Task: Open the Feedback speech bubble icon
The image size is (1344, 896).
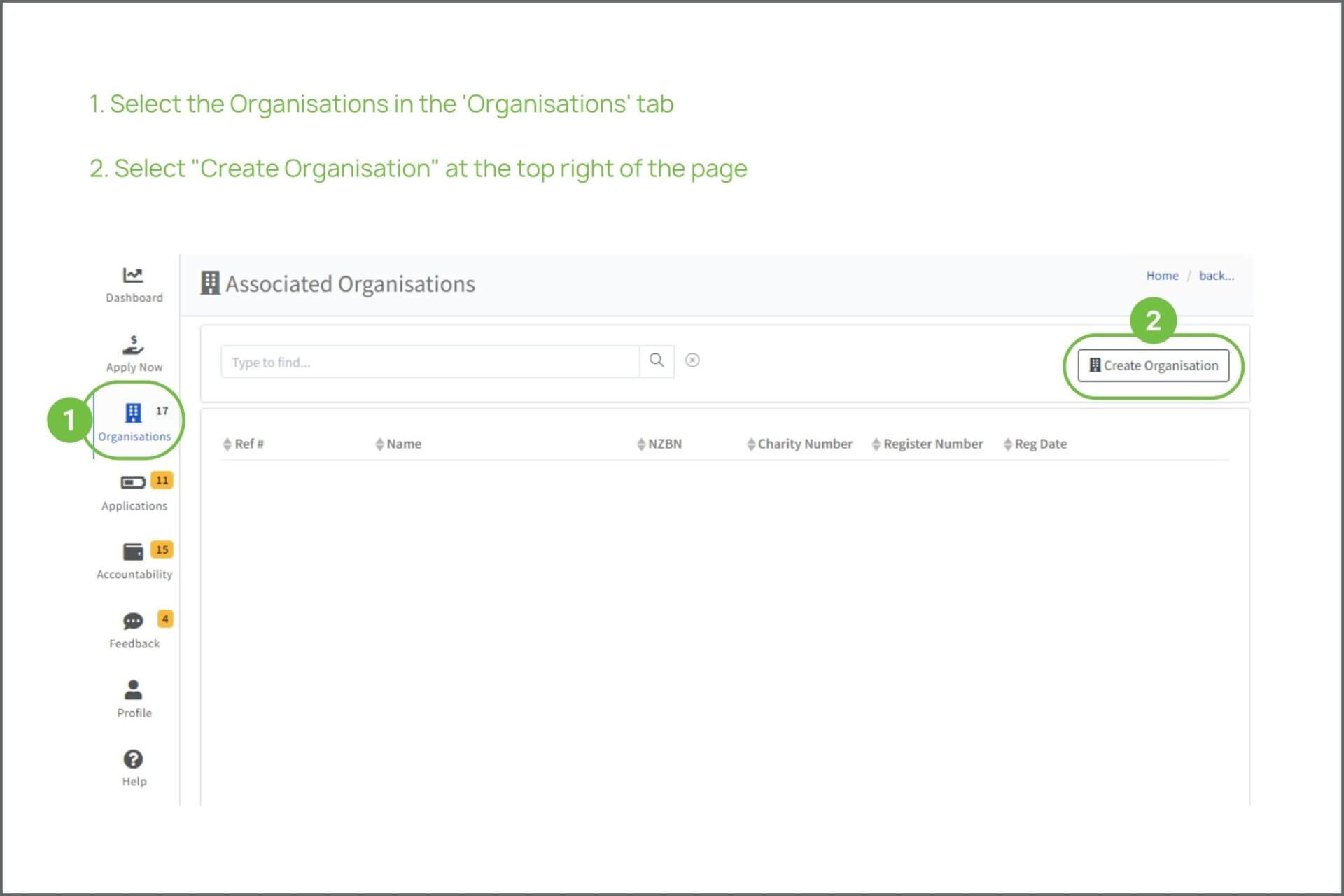Action: [133, 621]
